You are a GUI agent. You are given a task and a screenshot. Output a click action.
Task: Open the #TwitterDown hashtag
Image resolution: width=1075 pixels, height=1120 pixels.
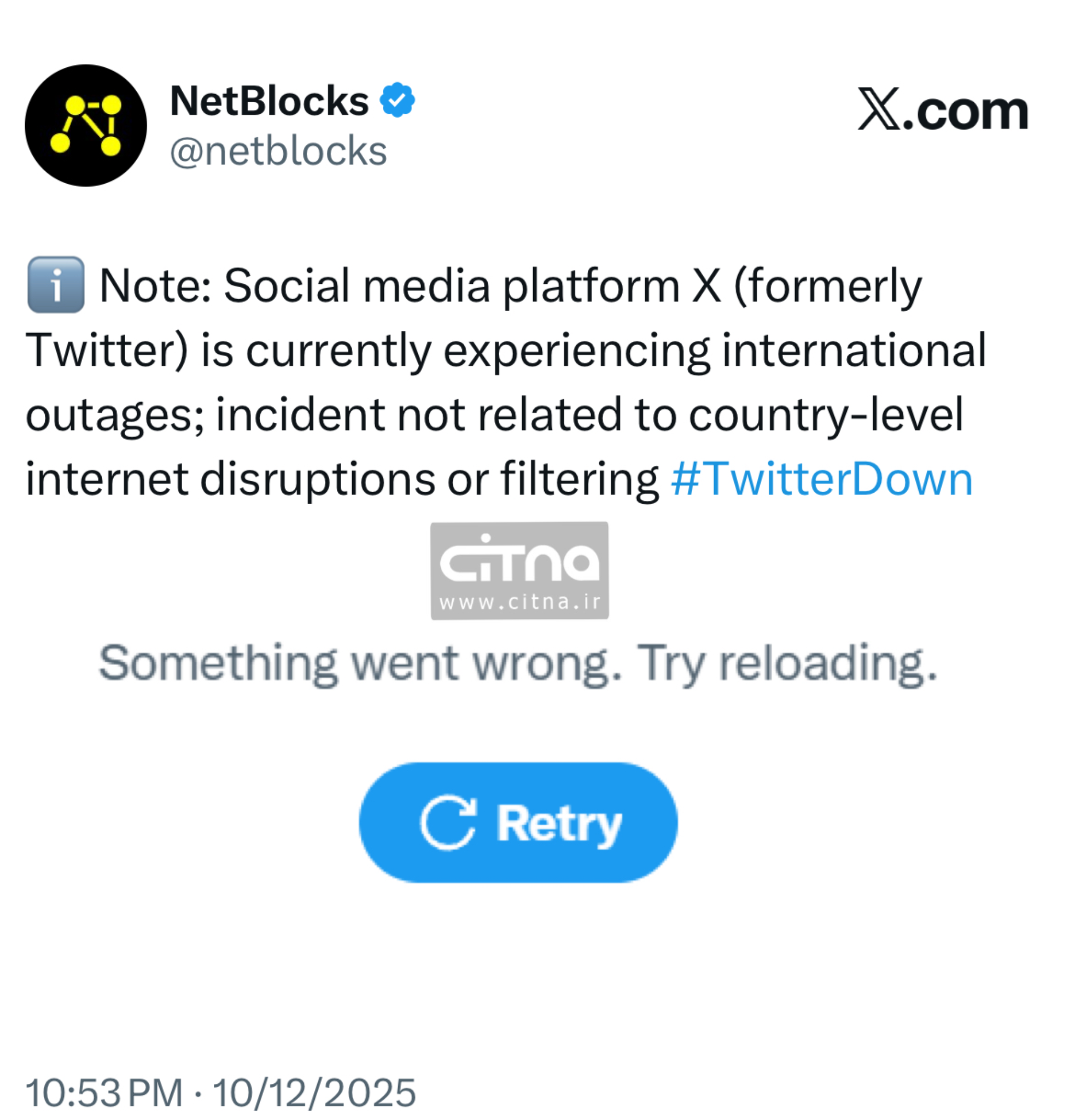pyautogui.click(x=821, y=479)
